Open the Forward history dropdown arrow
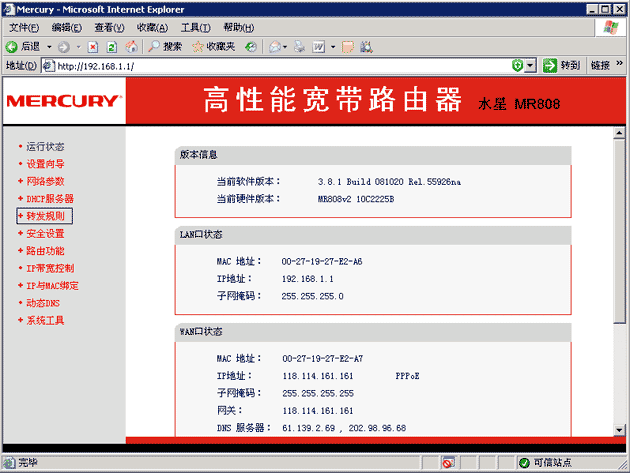 pos(79,47)
